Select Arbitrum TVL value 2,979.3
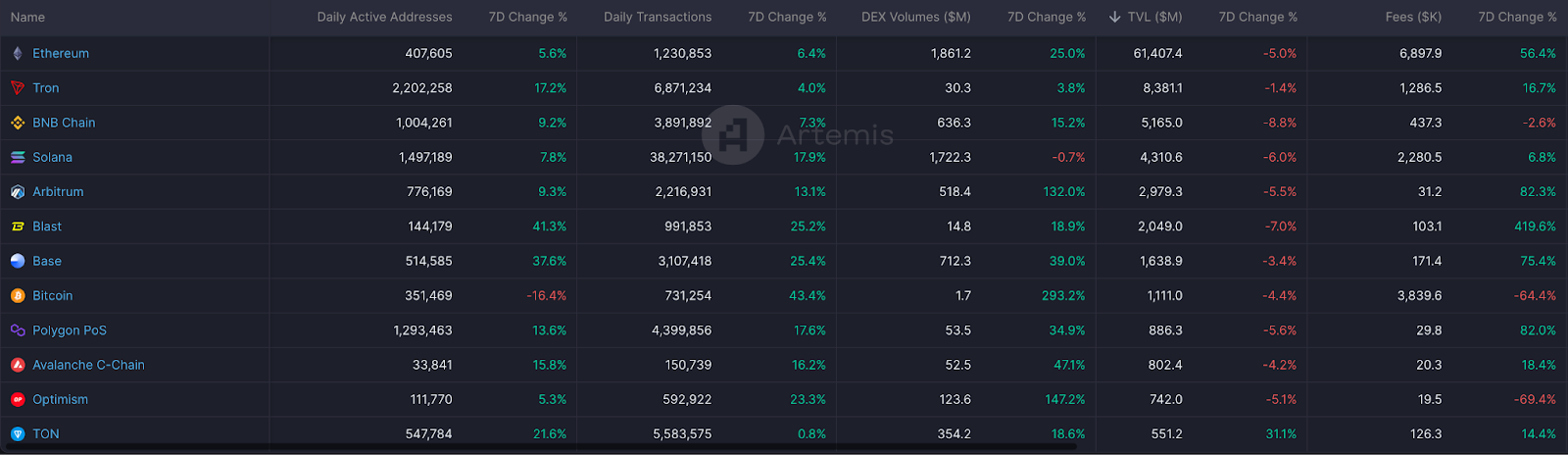 pyautogui.click(x=1161, y=192)
